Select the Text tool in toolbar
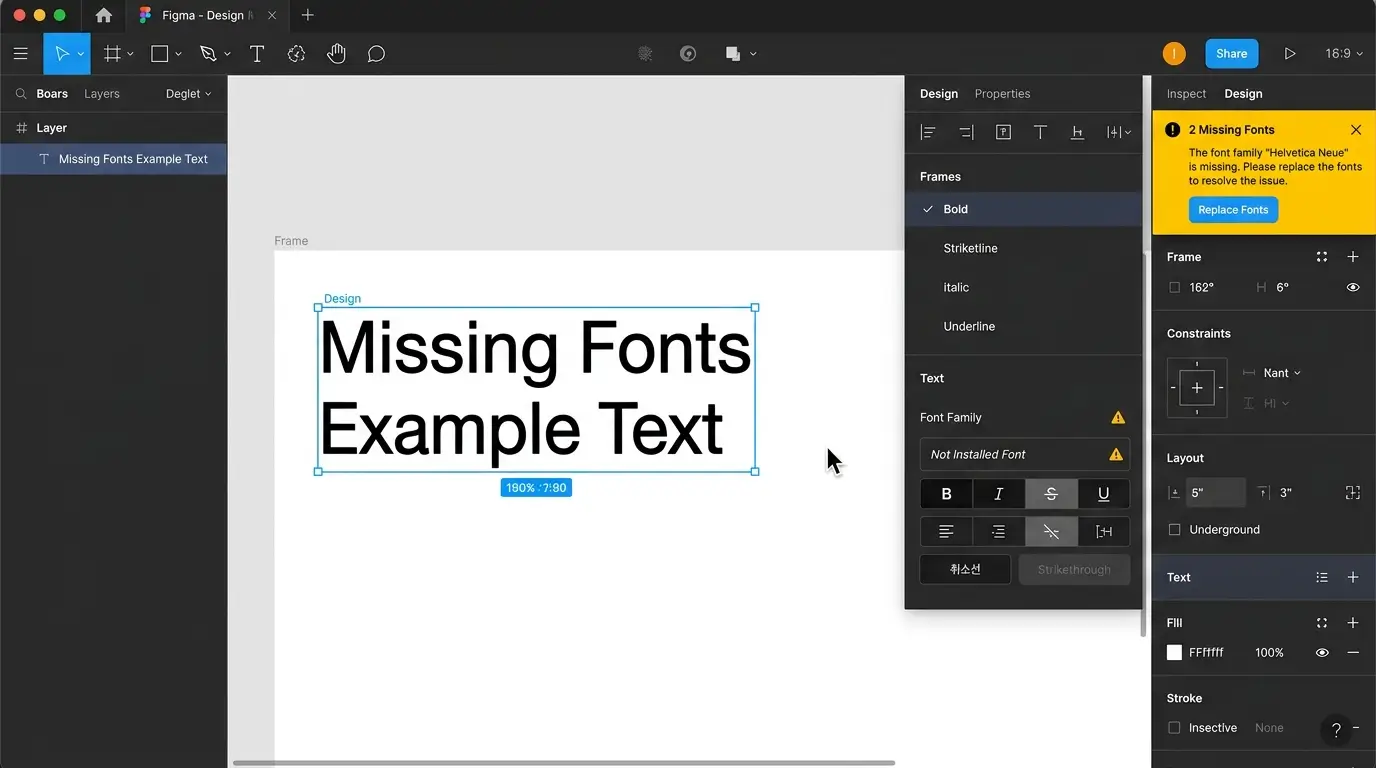1376x768 pixels. (x=256, y=54)
